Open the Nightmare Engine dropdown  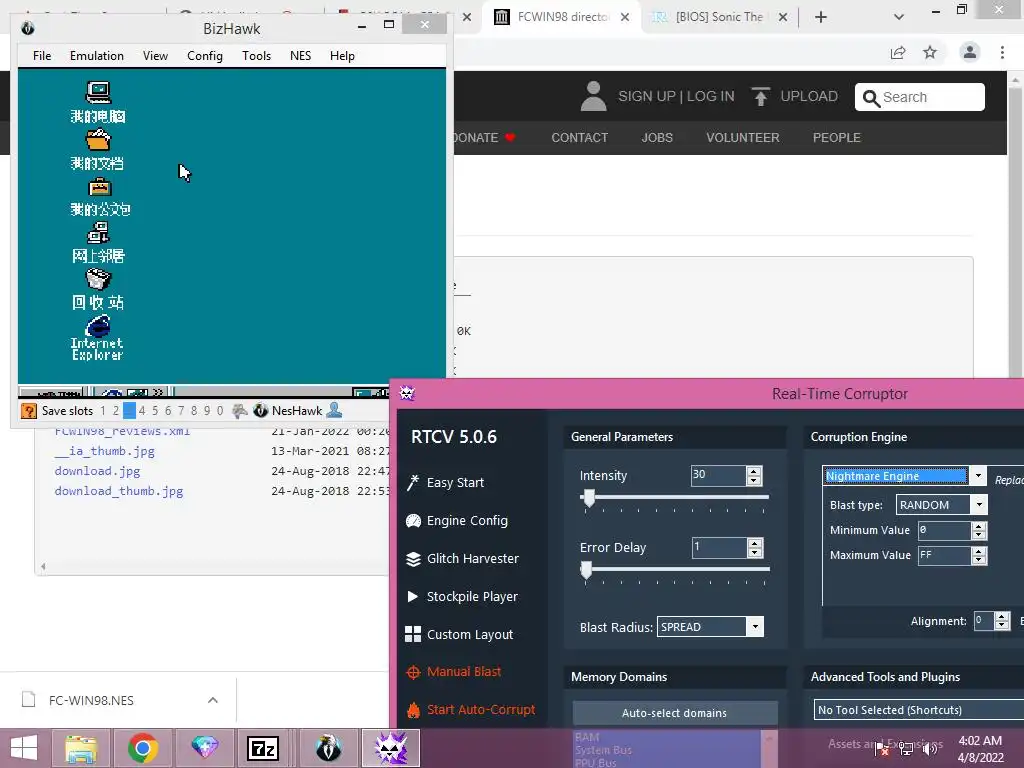pos(978,476)
